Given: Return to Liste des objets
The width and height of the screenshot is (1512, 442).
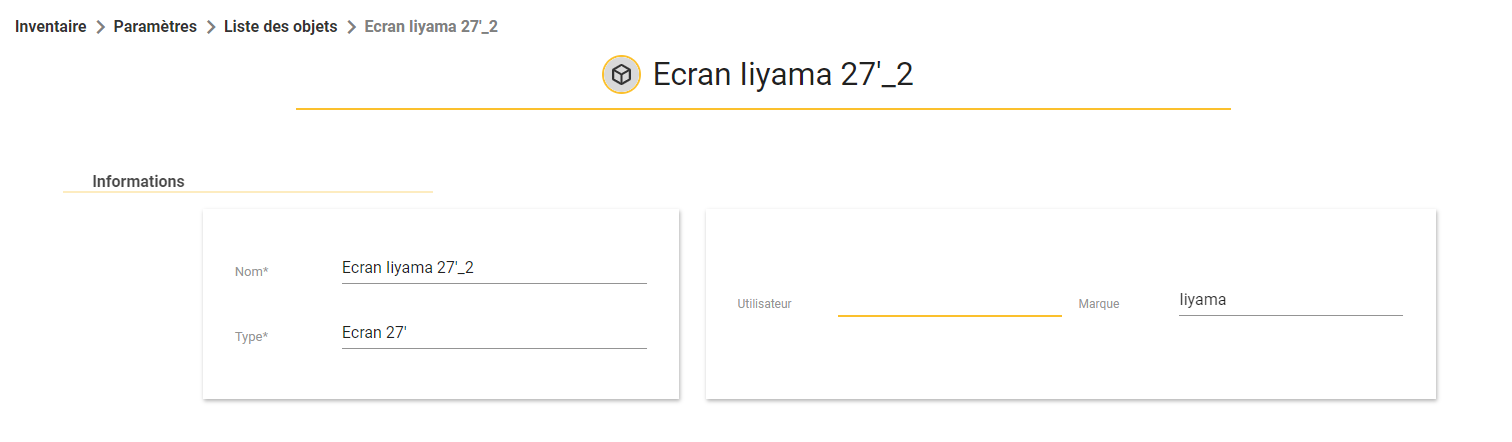Looking at the screenshot, I should 280,27.
